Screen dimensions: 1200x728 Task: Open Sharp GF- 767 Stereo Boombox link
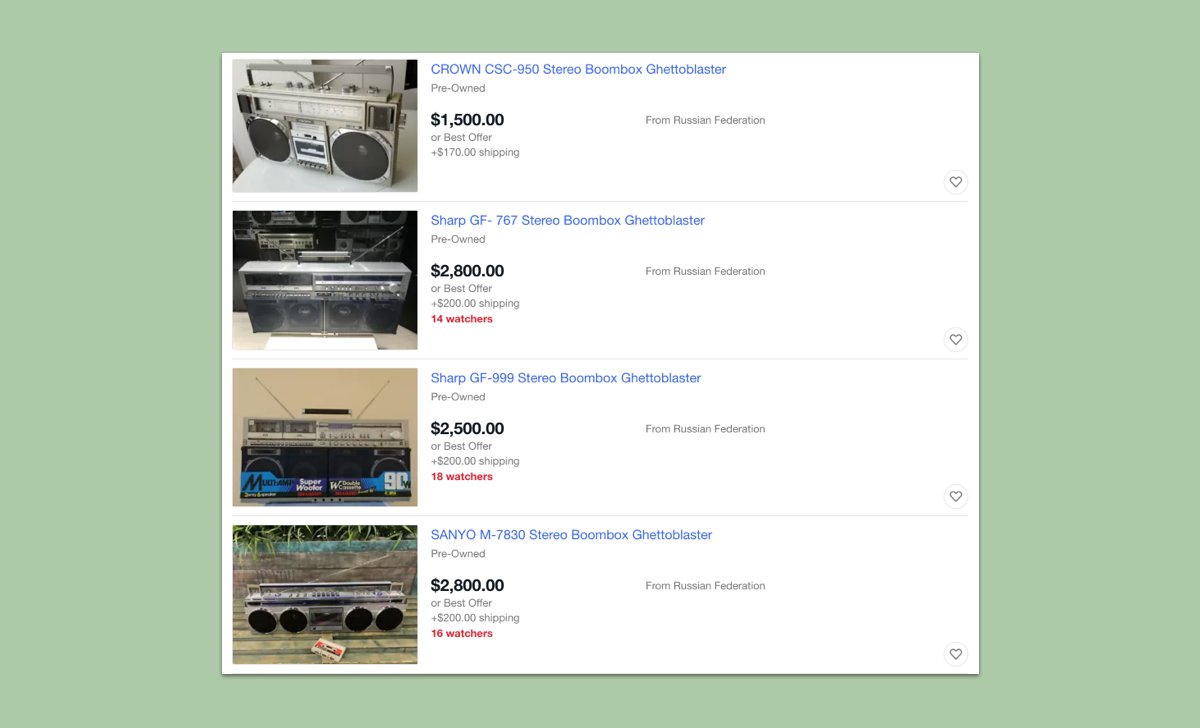(567, 221)
